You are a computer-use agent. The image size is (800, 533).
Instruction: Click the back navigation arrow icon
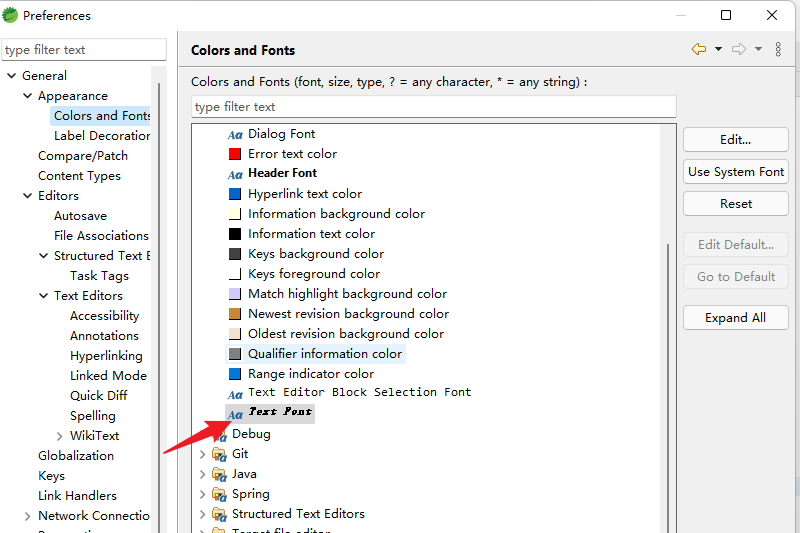click(x=698, y=49)
